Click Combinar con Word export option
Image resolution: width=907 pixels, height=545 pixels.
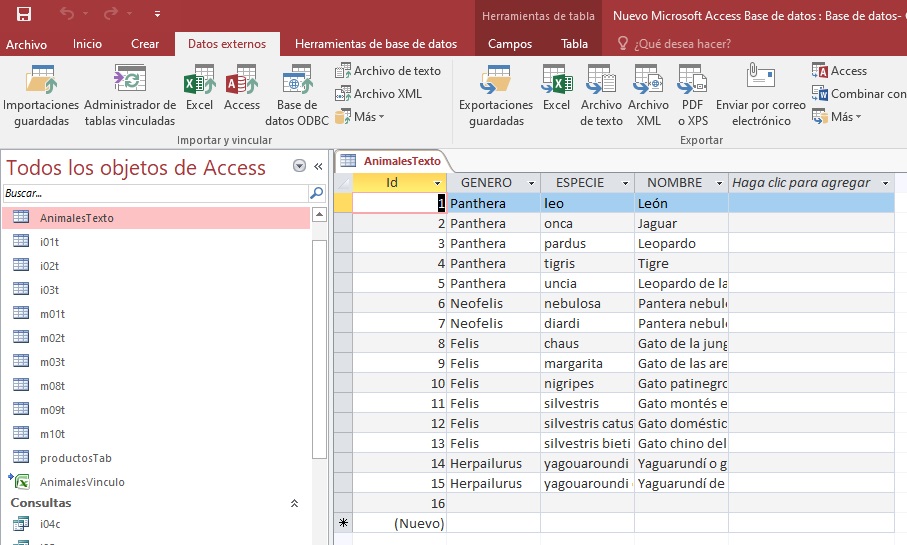point(858,94)
